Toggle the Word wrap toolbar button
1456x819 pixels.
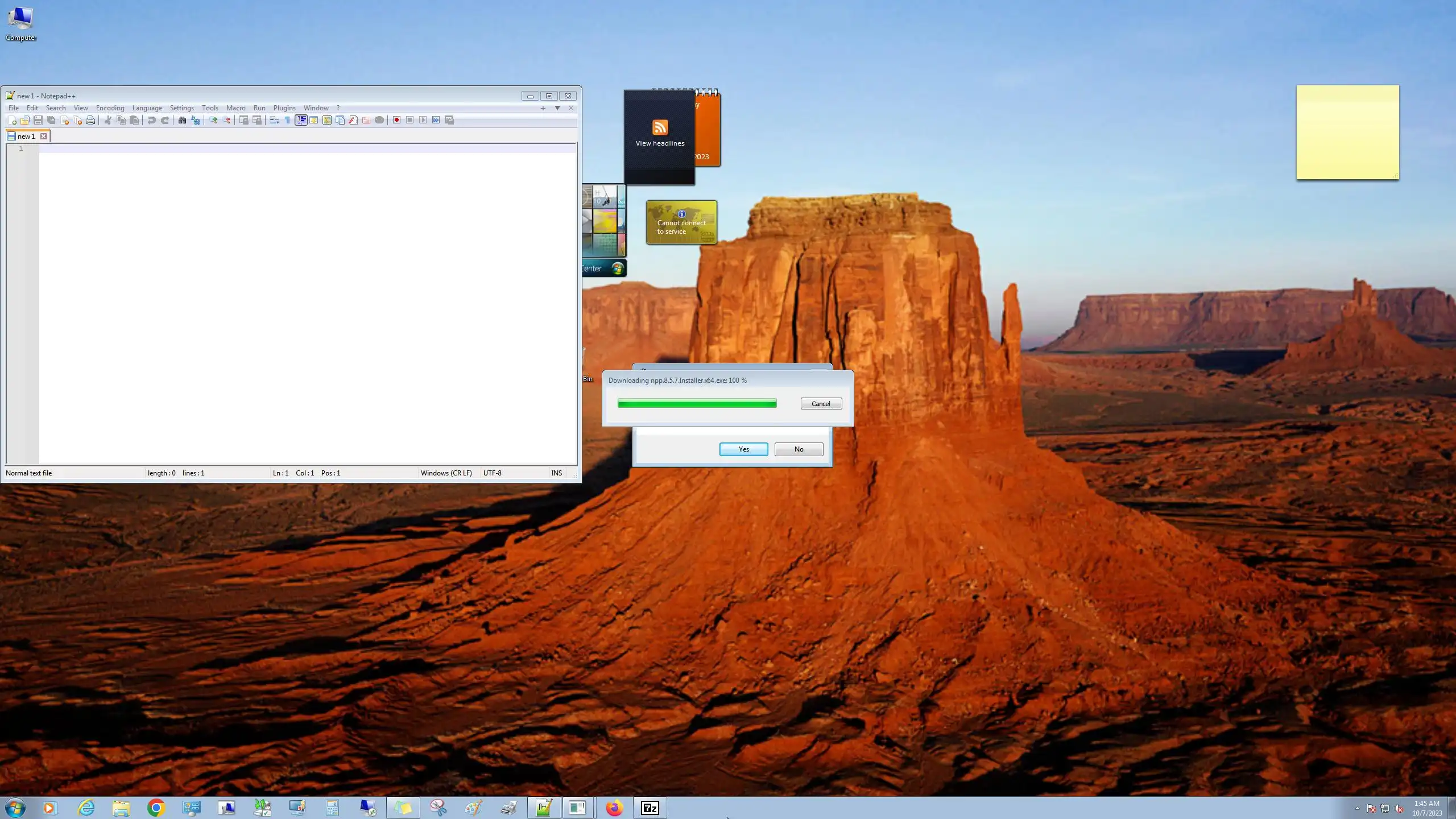point(274,120)
